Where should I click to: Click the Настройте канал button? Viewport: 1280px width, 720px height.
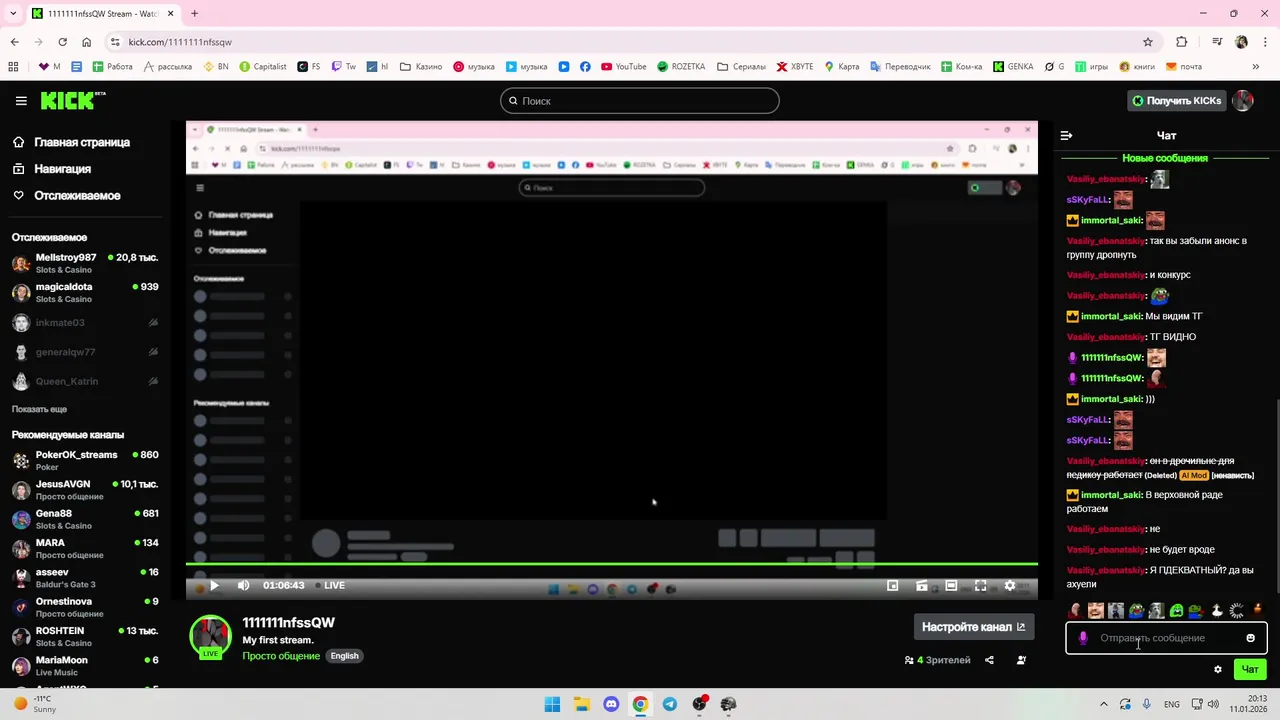coord(973,627)
